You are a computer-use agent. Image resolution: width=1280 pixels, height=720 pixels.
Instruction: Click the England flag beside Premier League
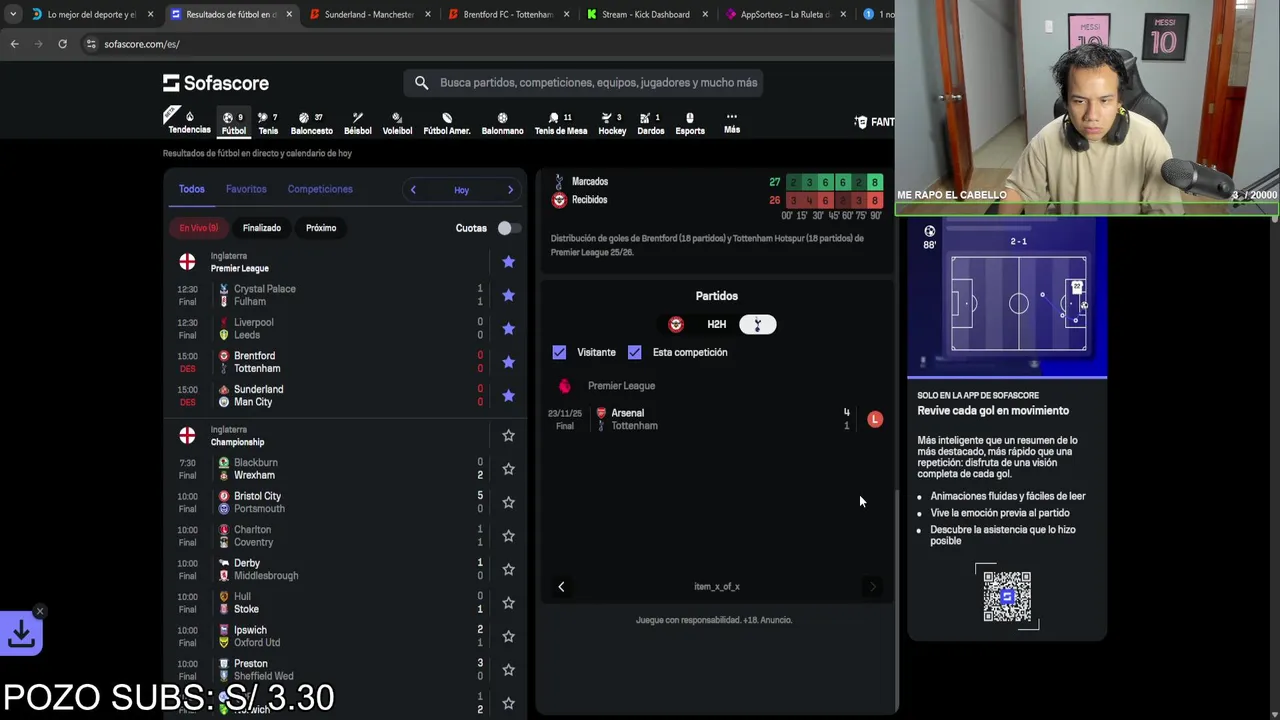187,262
